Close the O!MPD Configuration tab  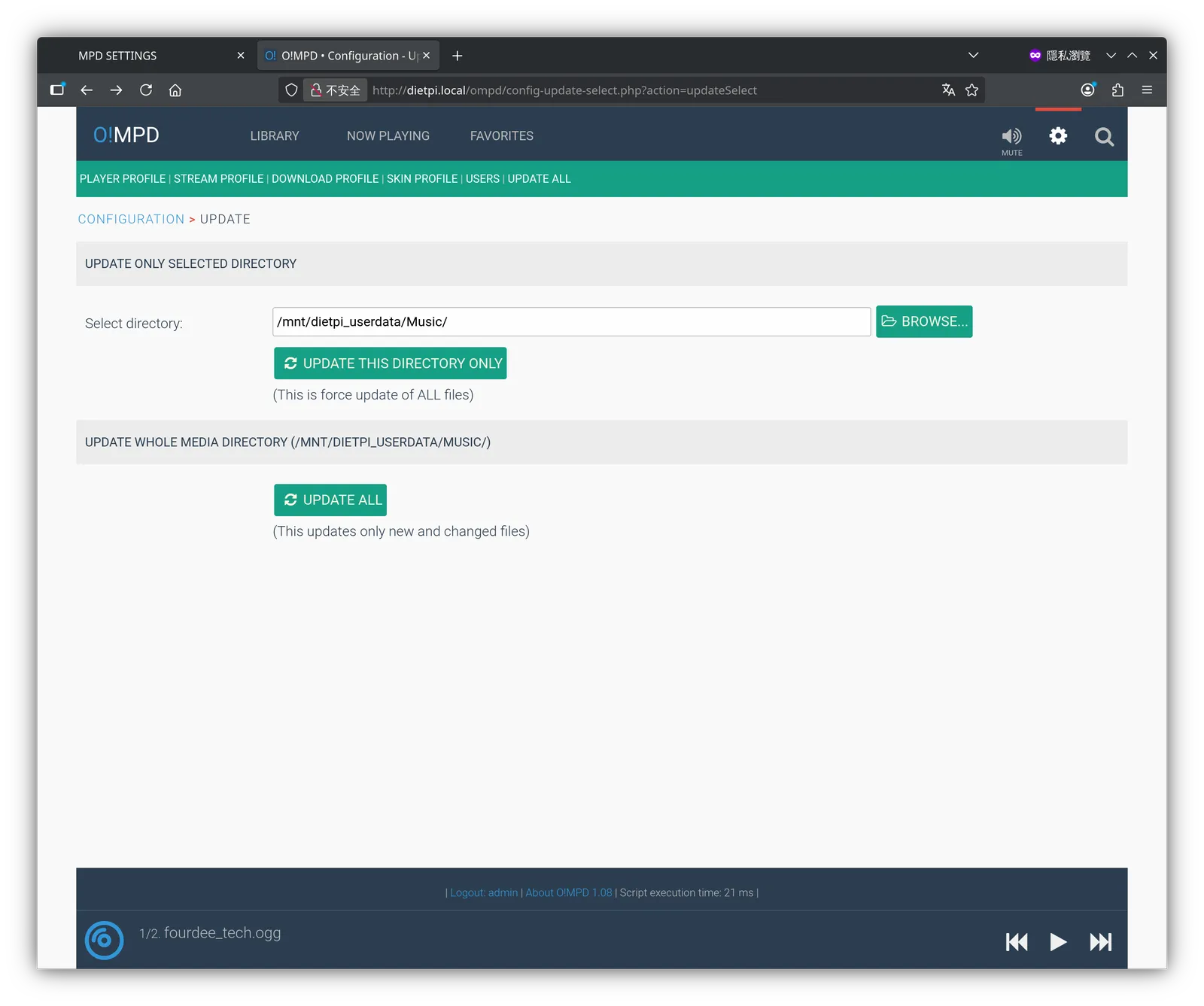click(x=426, y=56)
